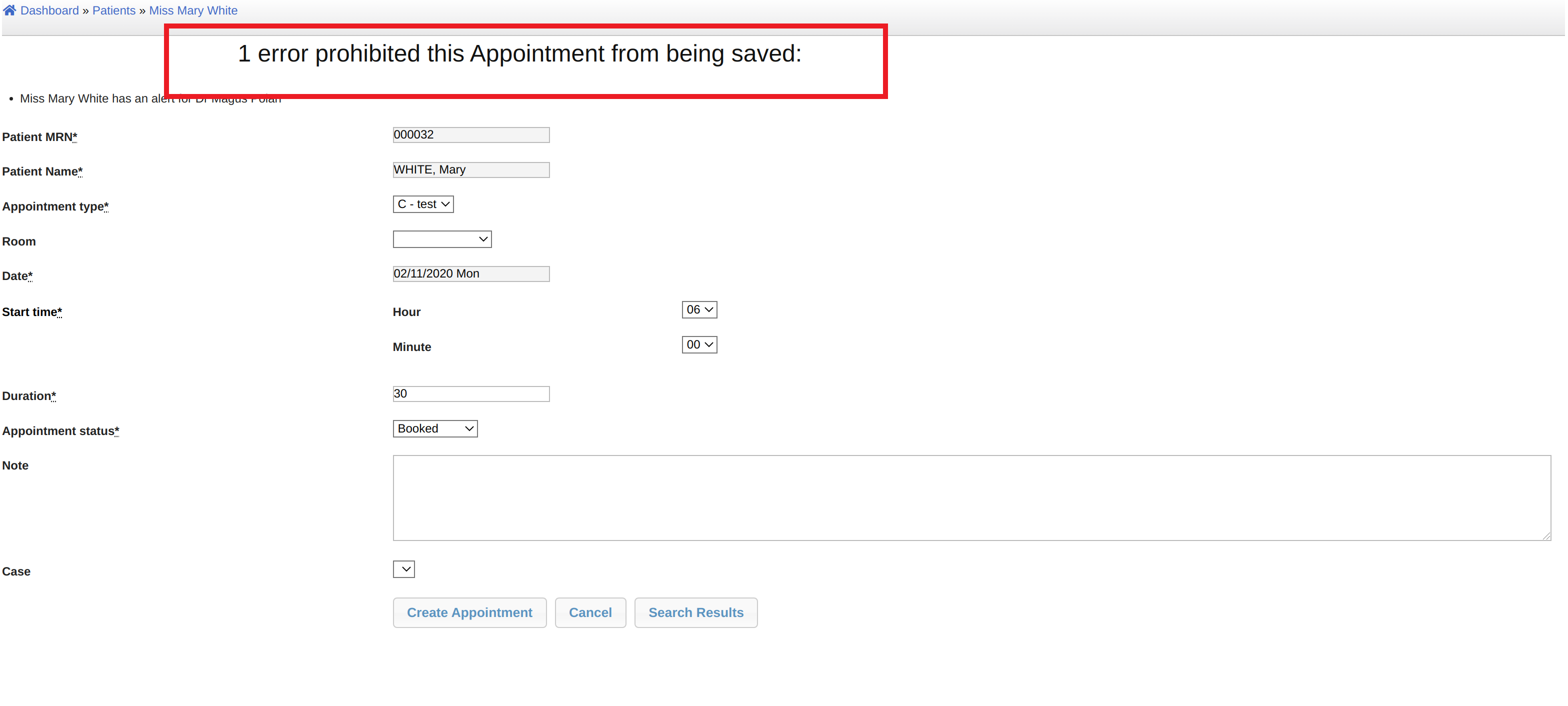Grab the Note textarea resize handle

tap(1546, 536)
